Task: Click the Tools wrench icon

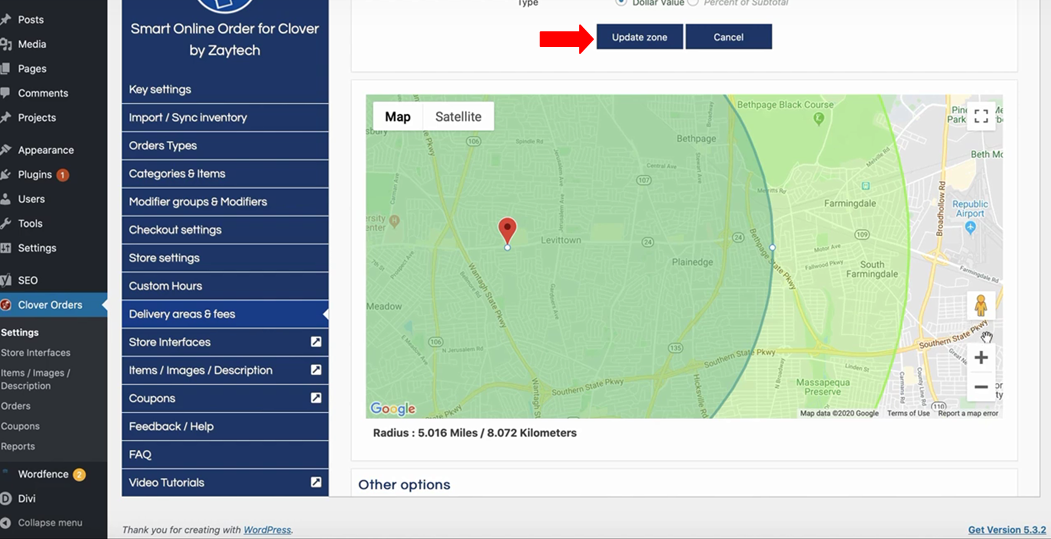Action: [x=5, y=223]
